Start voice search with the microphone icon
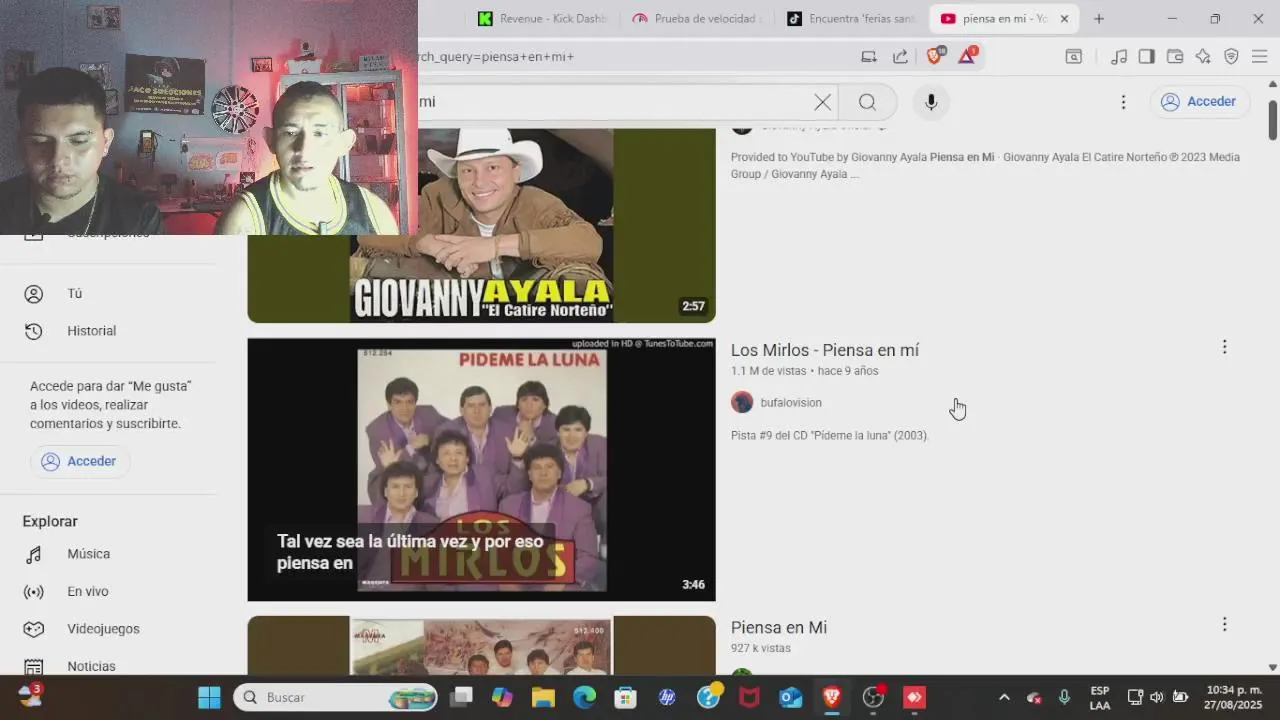Screen dimensions: 1280x720 [x=931, y=102]
